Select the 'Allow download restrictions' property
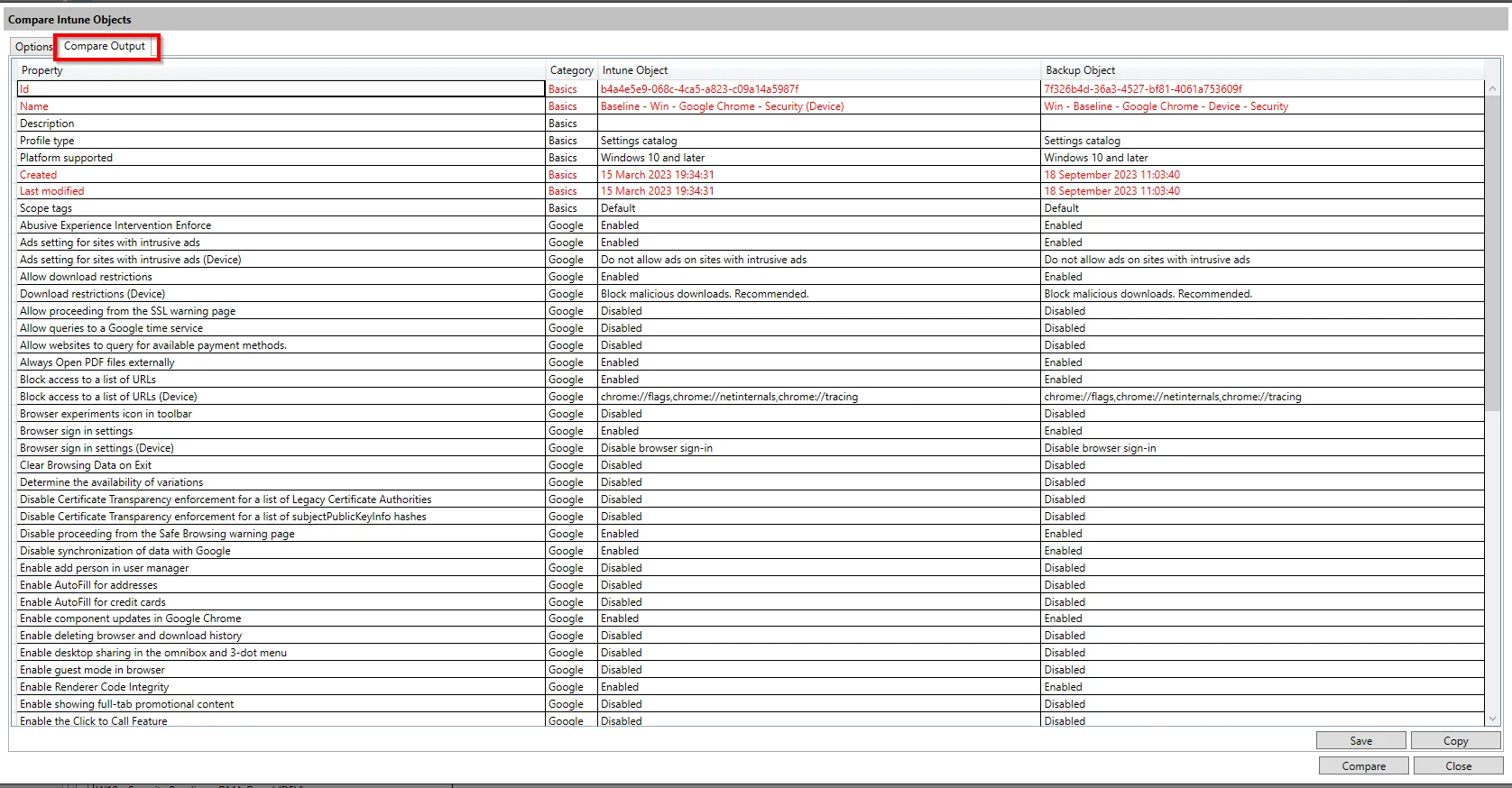 (86, 277)
